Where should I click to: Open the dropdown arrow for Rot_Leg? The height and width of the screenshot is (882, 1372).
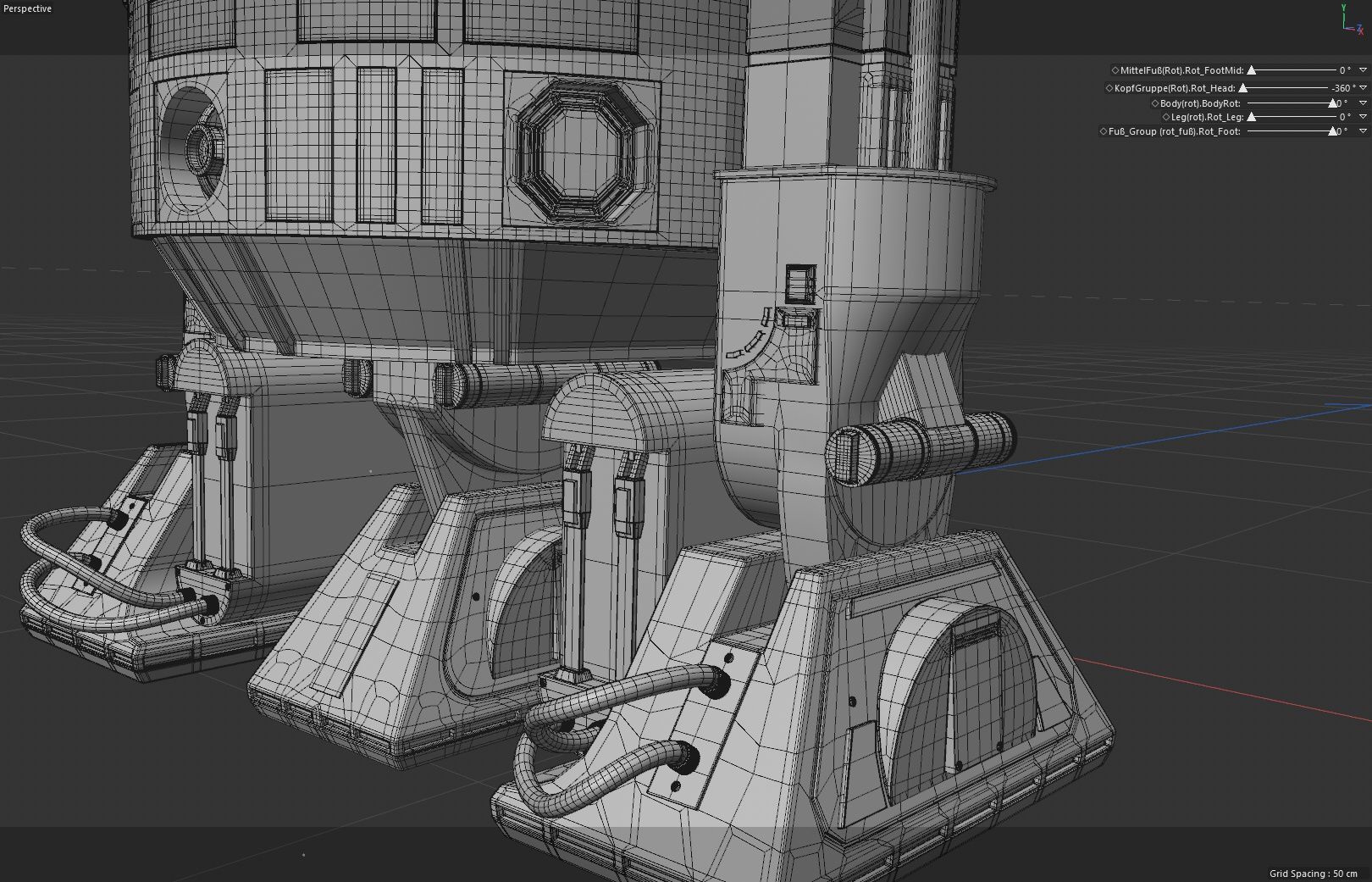(1363, 117)
